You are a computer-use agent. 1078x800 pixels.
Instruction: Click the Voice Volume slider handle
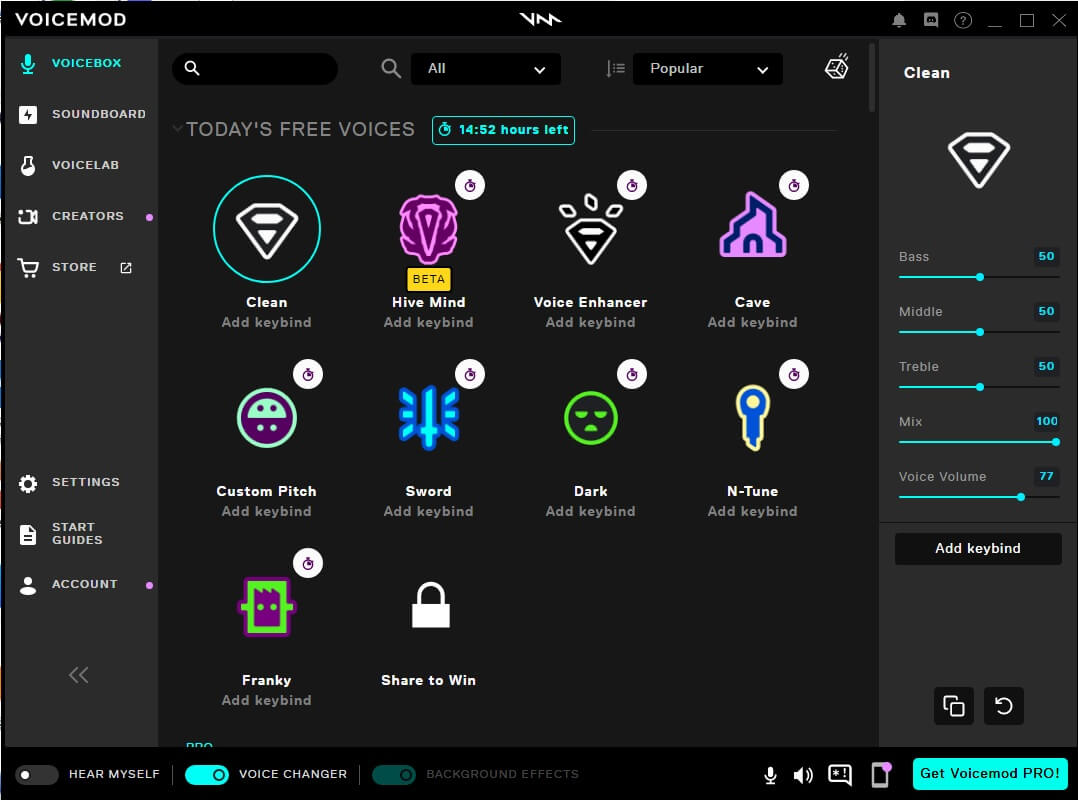[1021, 497]
